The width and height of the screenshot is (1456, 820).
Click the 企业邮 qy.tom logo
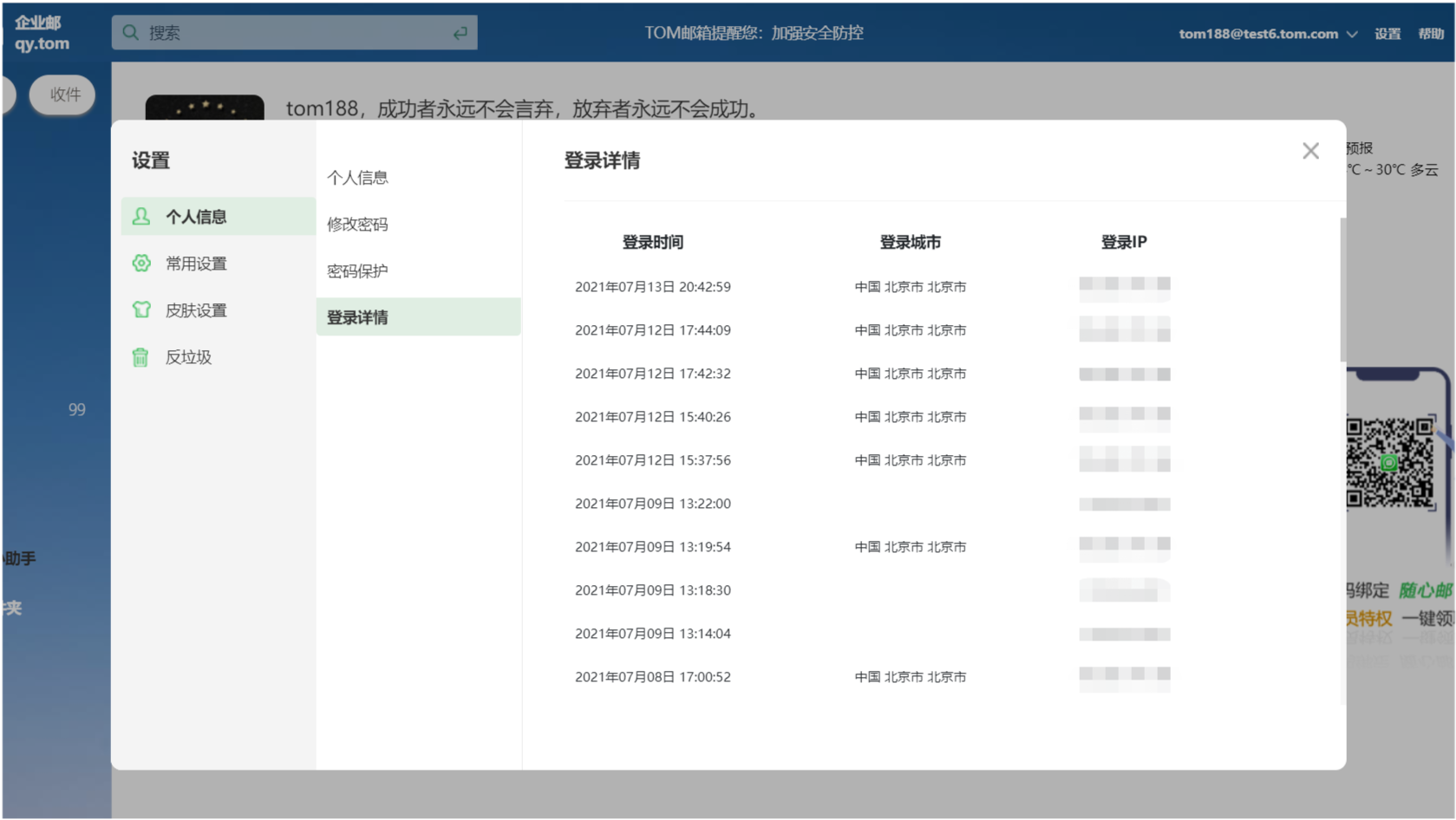(x=41, y=32)
